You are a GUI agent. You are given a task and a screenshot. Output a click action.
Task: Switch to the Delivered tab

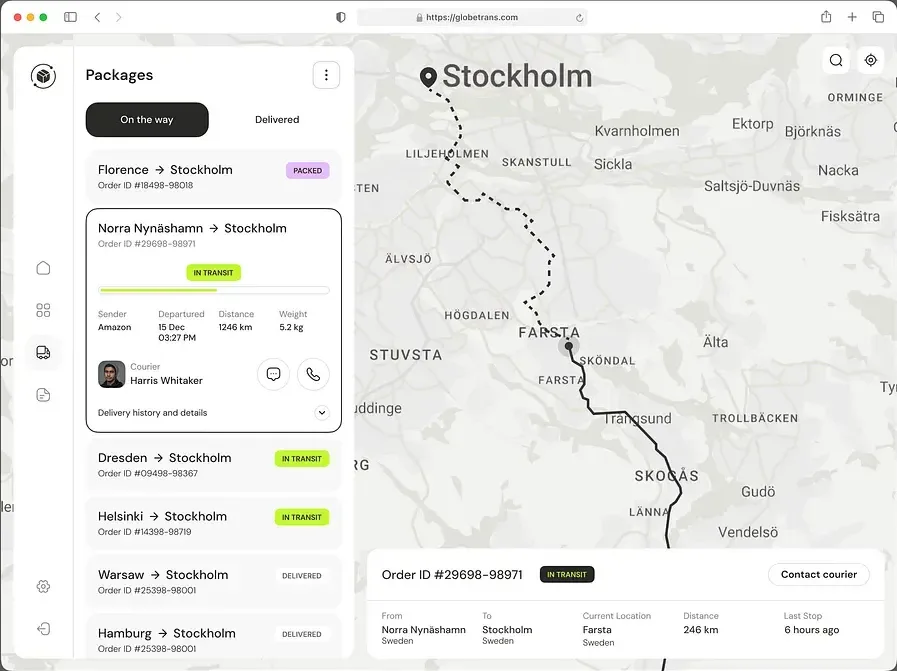[277, 120]
